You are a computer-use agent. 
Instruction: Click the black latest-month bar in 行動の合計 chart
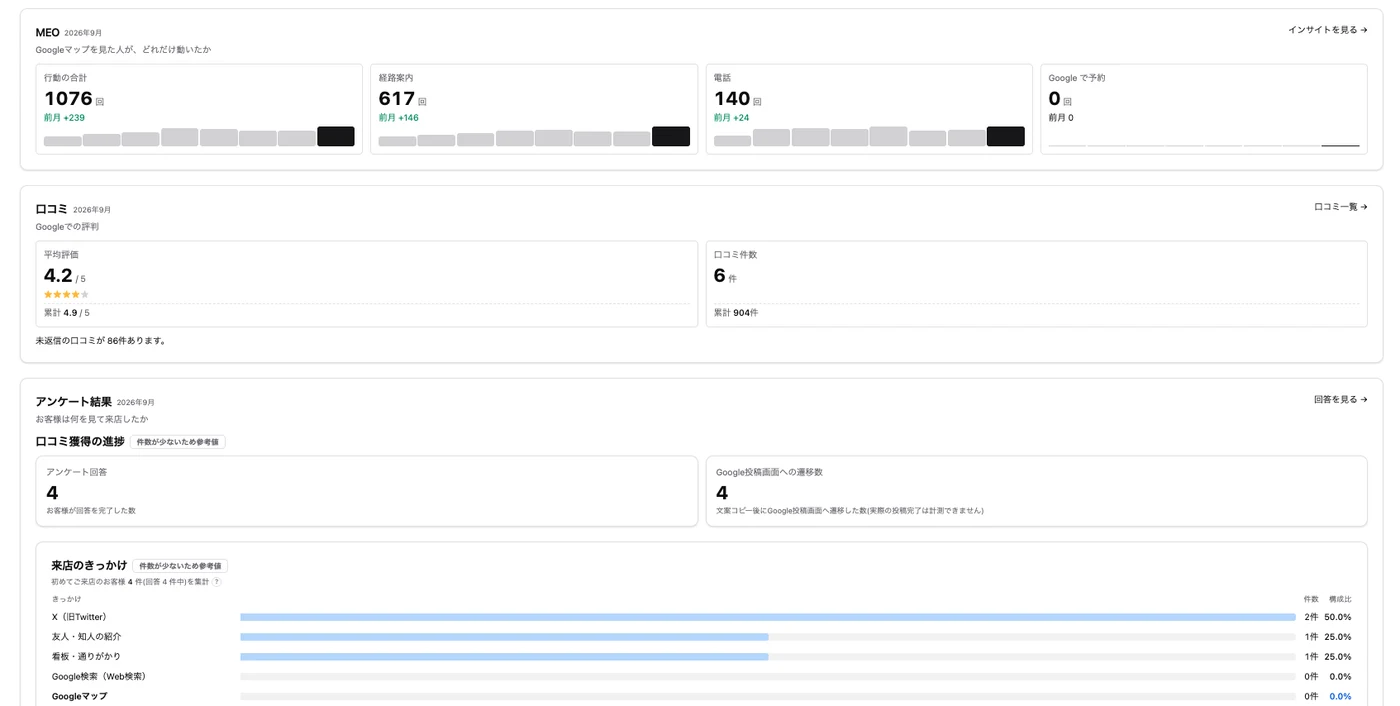point(336,137)
